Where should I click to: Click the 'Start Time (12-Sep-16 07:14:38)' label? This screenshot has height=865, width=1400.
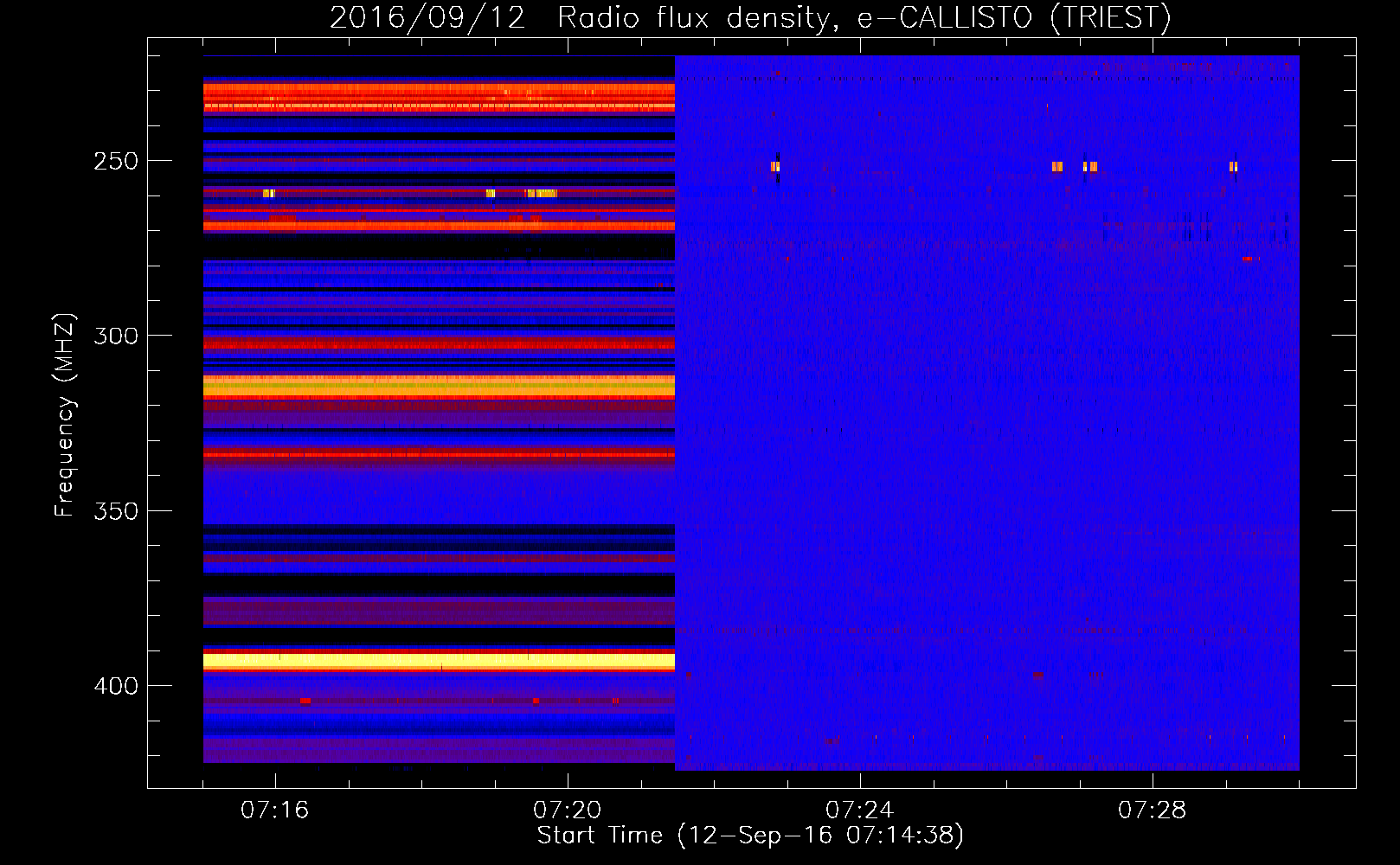[750, 836]
